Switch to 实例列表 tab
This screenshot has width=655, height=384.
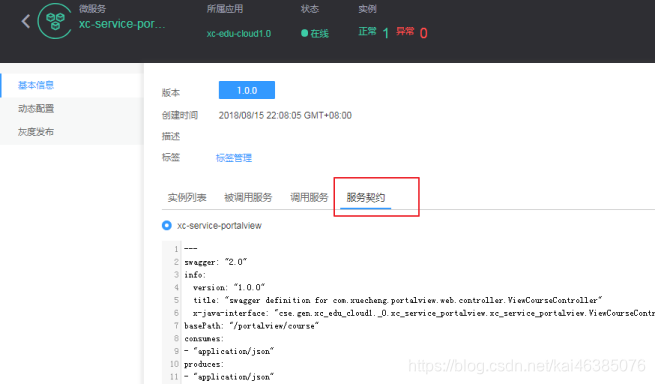pyautogui.click(x=187, y=198)
